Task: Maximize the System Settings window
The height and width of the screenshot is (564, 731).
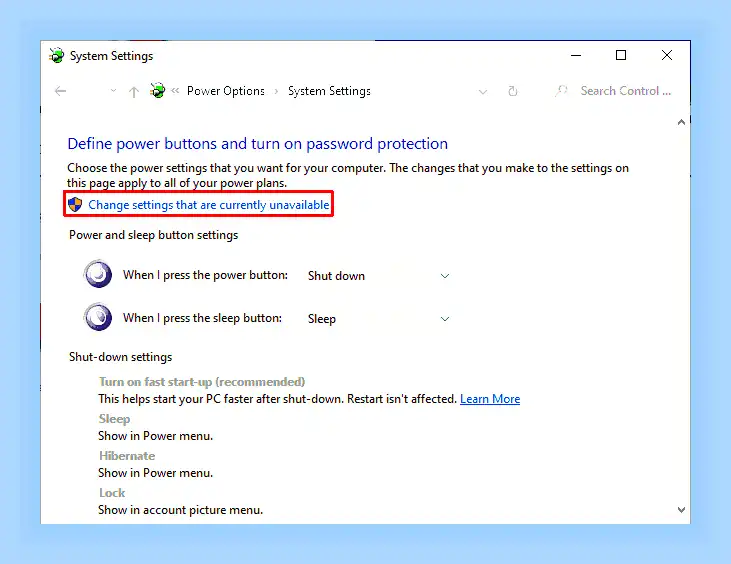Action: pos(621,55)
